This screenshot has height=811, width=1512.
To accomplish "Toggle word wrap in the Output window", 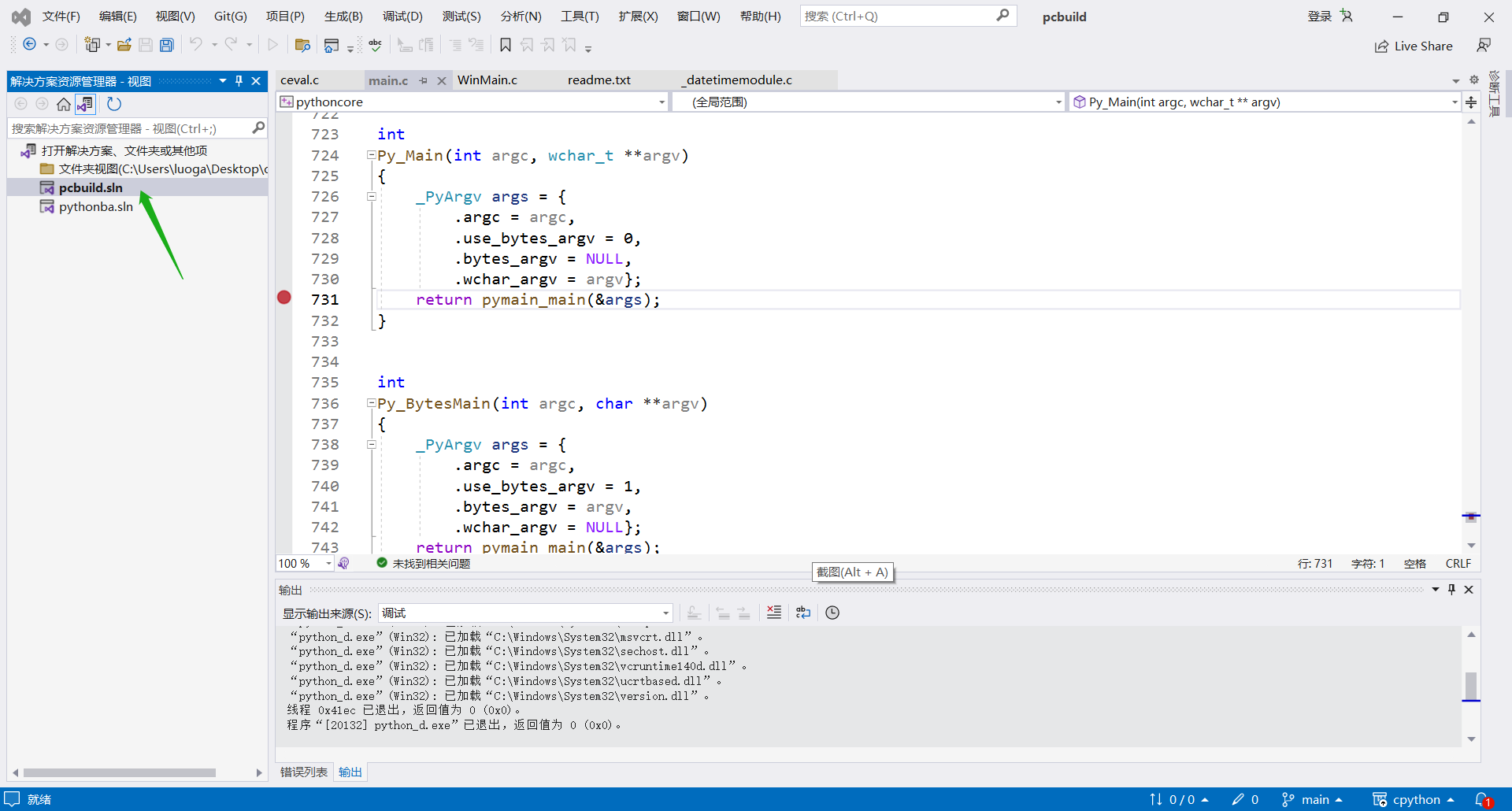I will click(x=802, y=613).
